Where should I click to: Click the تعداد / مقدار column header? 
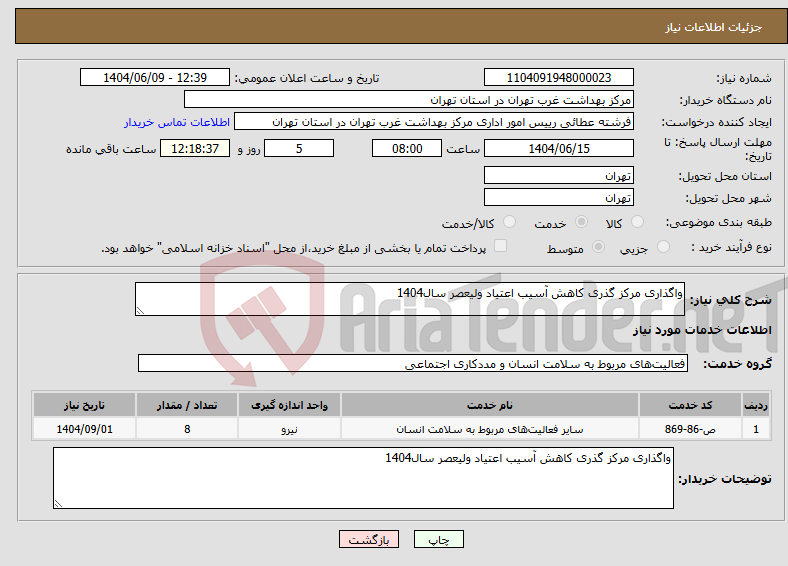tap(186, 405)
